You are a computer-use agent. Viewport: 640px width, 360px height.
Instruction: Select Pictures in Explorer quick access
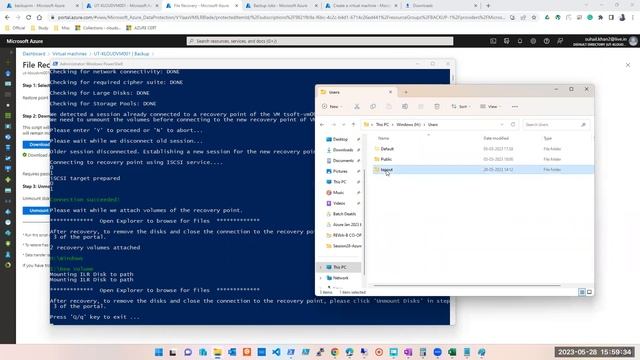click(340, 171)
